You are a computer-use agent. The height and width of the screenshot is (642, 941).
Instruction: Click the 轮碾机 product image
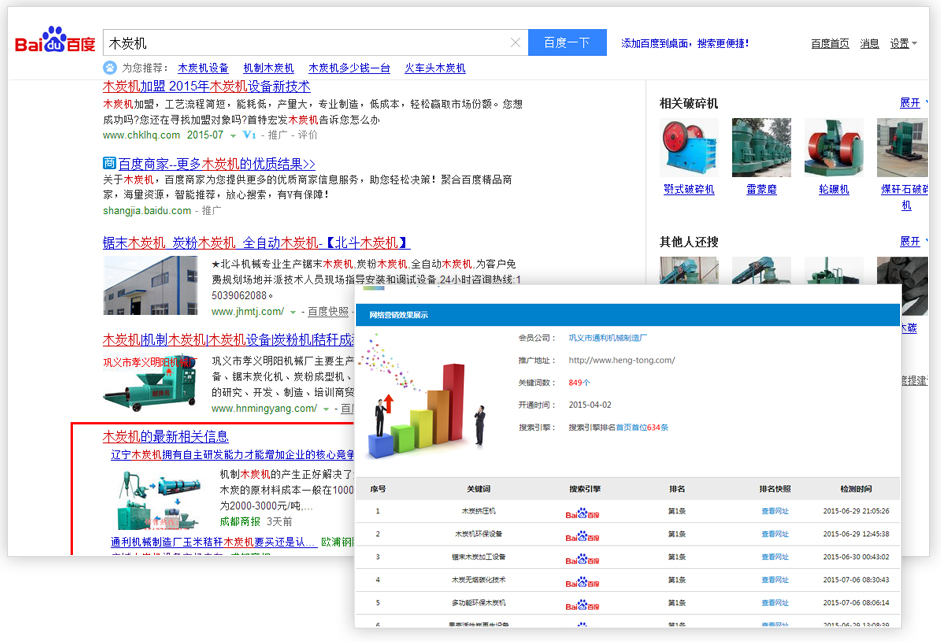click(834, 148)
